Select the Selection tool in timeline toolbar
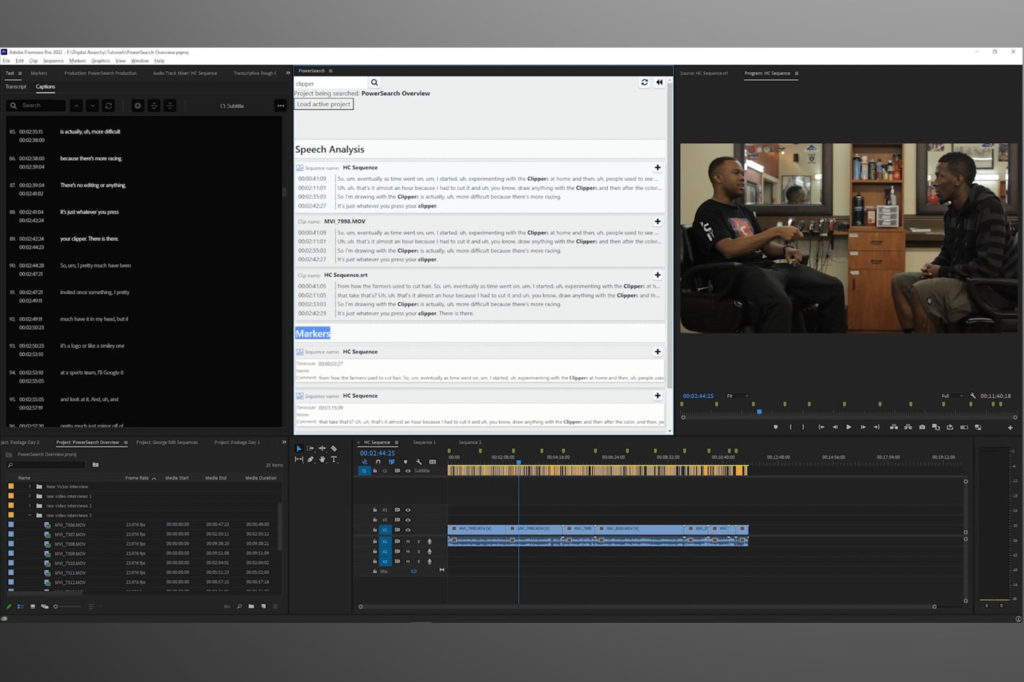The image size is (1024, 682). point(298,449)
